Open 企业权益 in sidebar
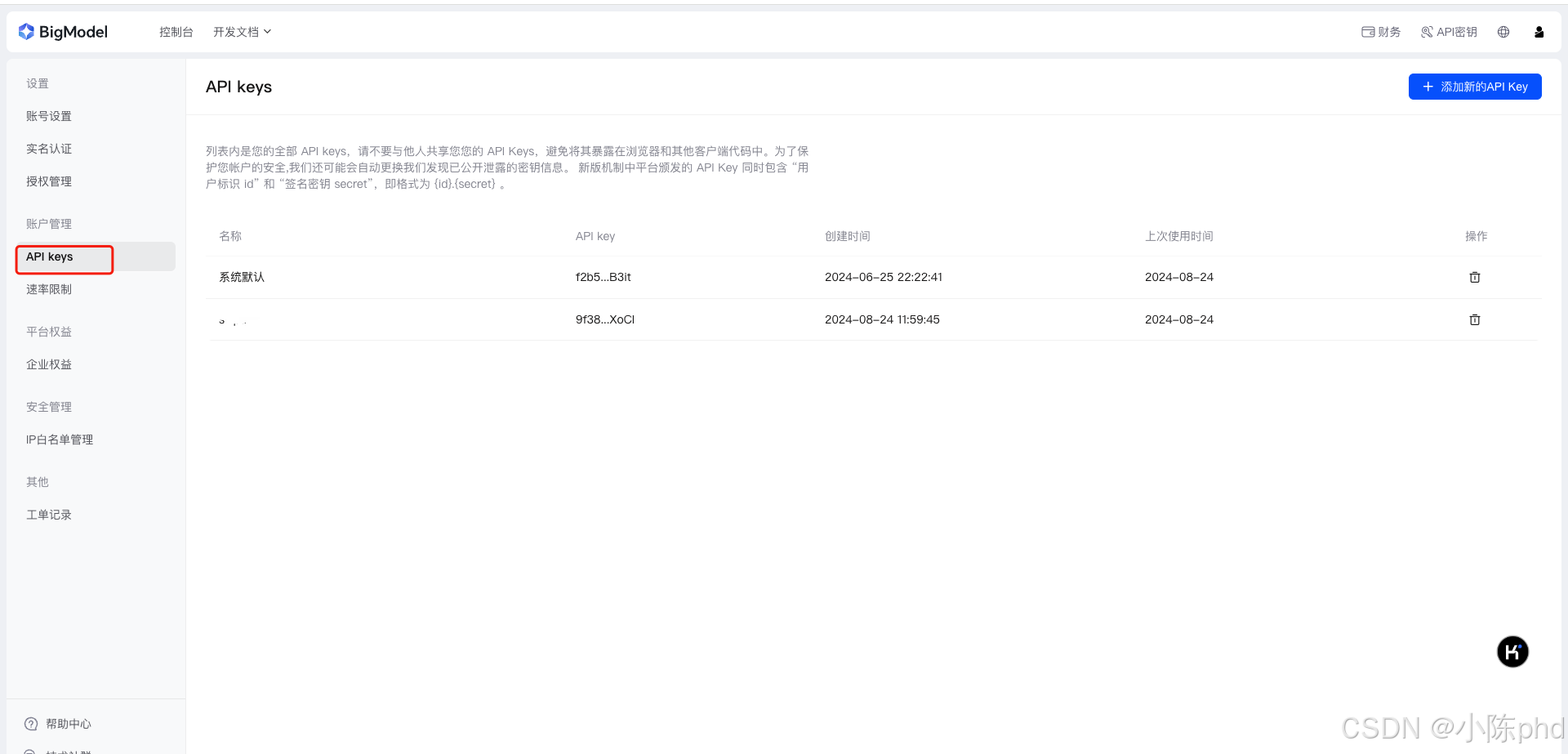The height and width of the screenshot is (754, 1568). (x=49, y=364)
